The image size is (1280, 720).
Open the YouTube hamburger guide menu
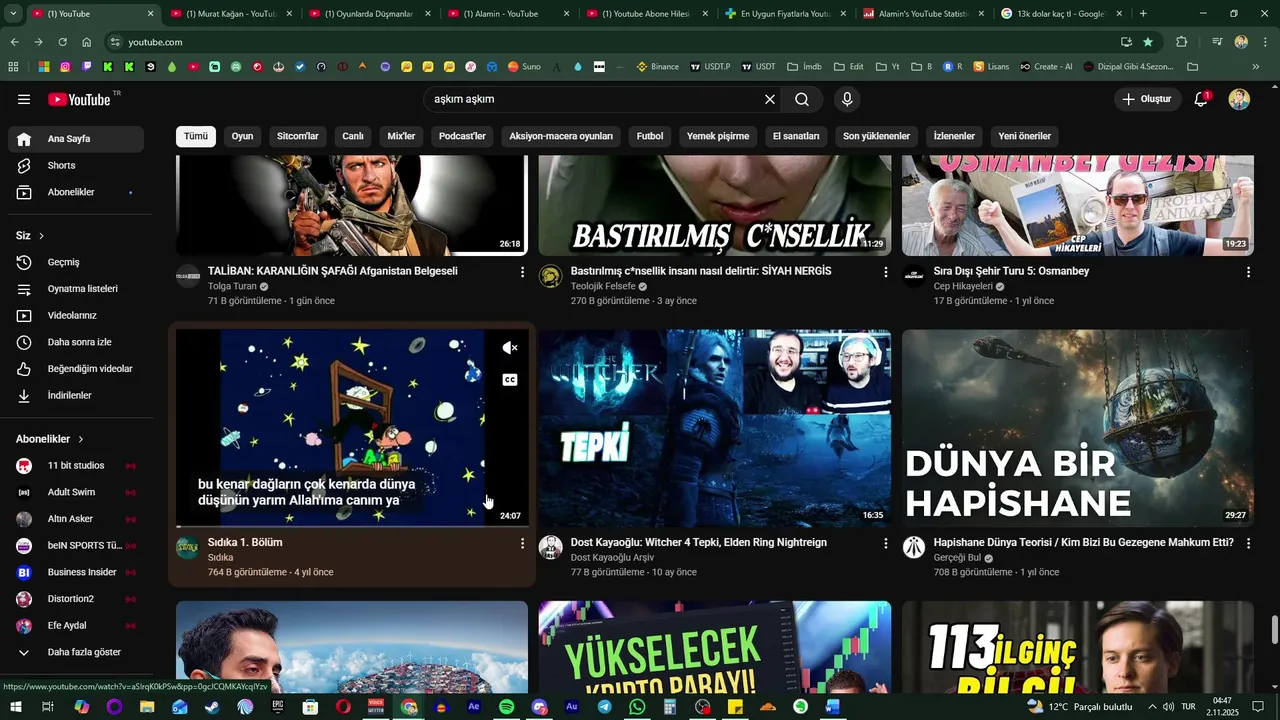pyautogui.click(x=24, y=99)
